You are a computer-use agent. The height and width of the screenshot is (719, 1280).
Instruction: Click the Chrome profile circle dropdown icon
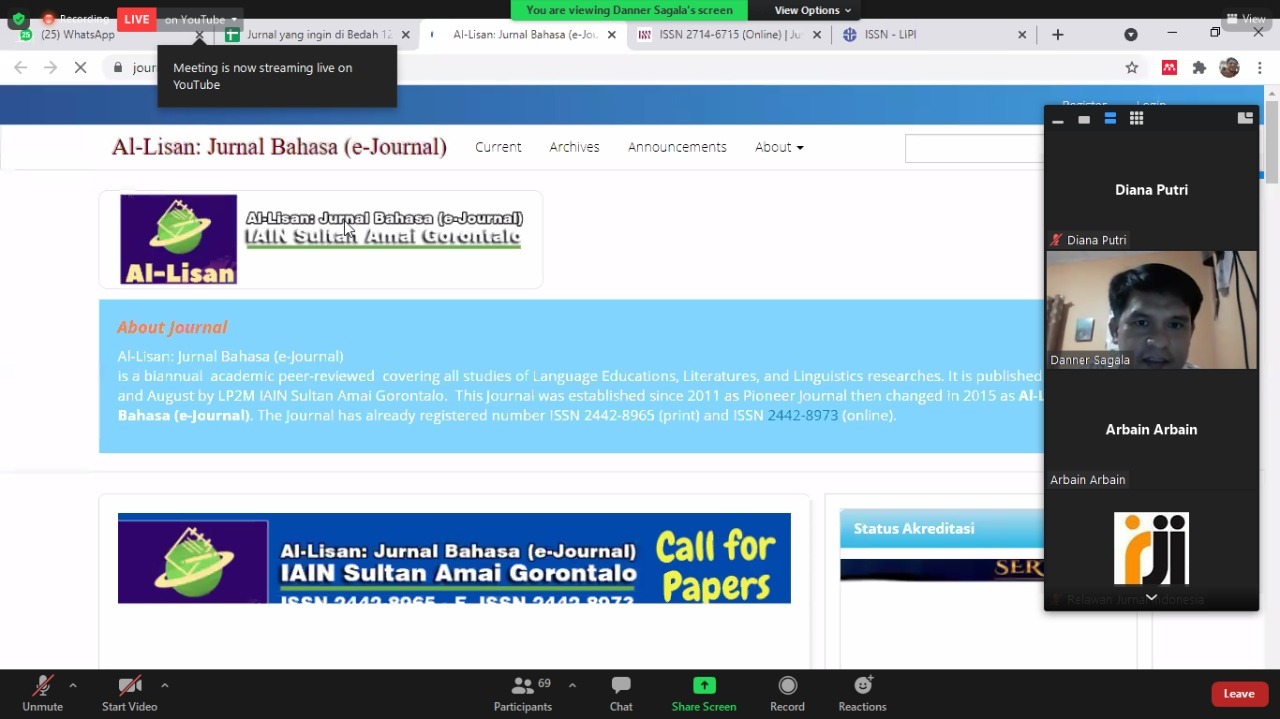(x=1131, y=34)
